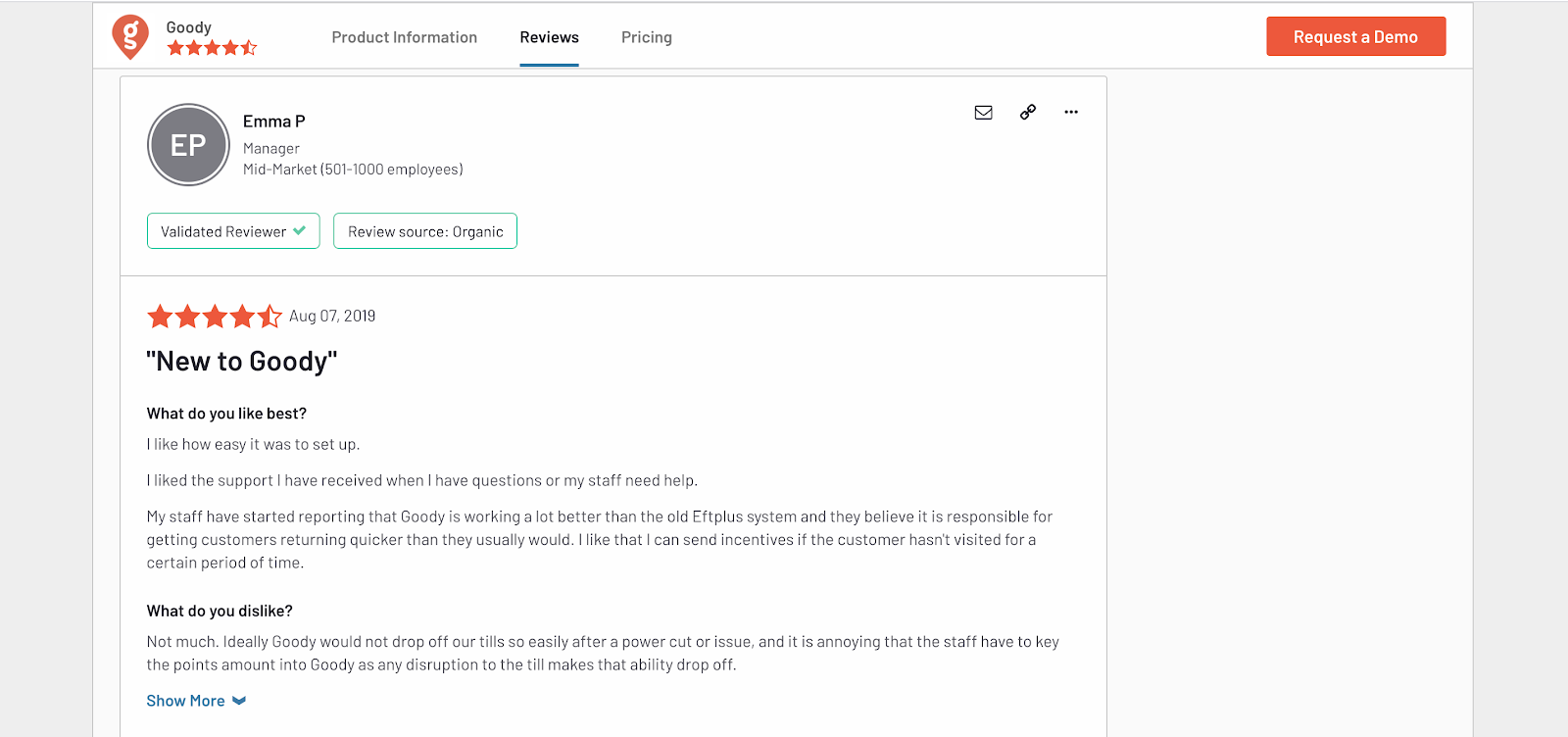Click the review title "New to Goody"
1568x737 pixels.
(242, 362)
